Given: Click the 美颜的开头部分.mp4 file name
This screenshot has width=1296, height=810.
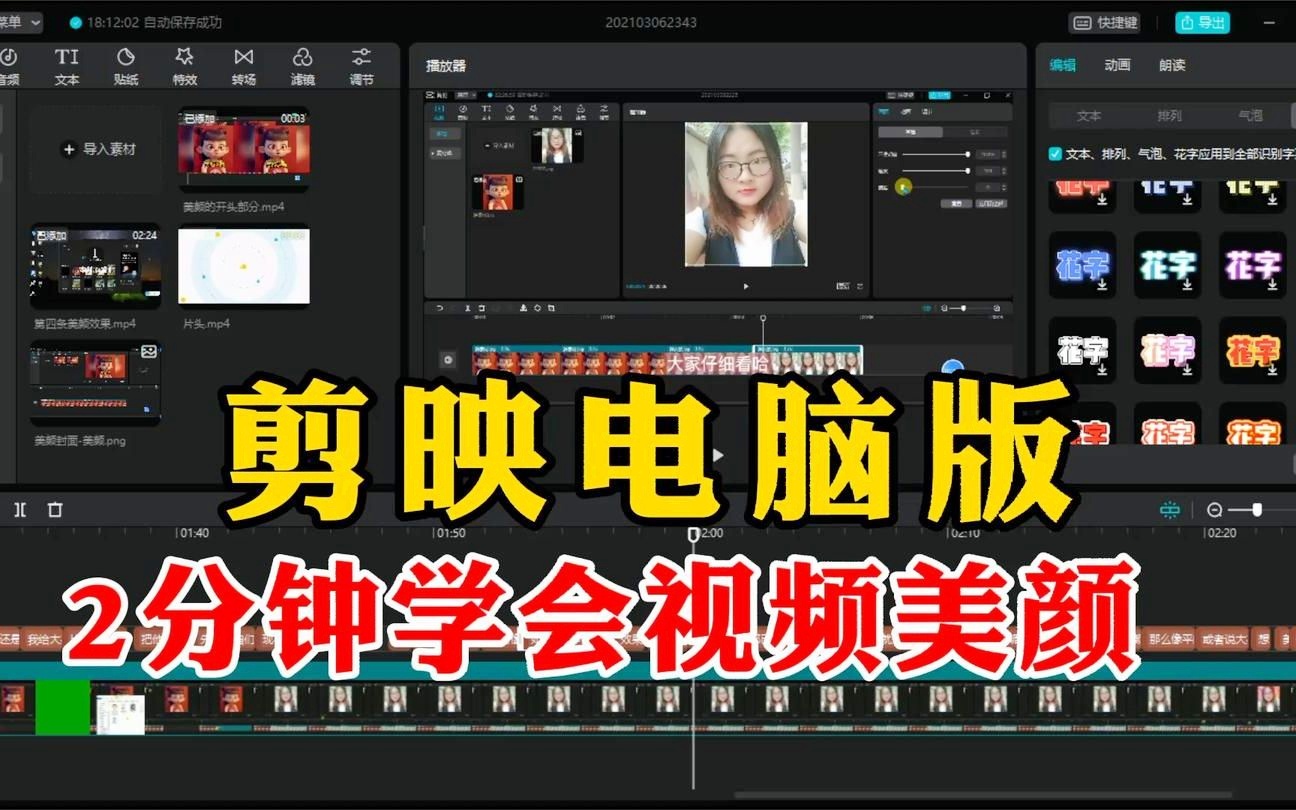Looking at the screenshot, I should pyautogui.click(x=233, y=207).
